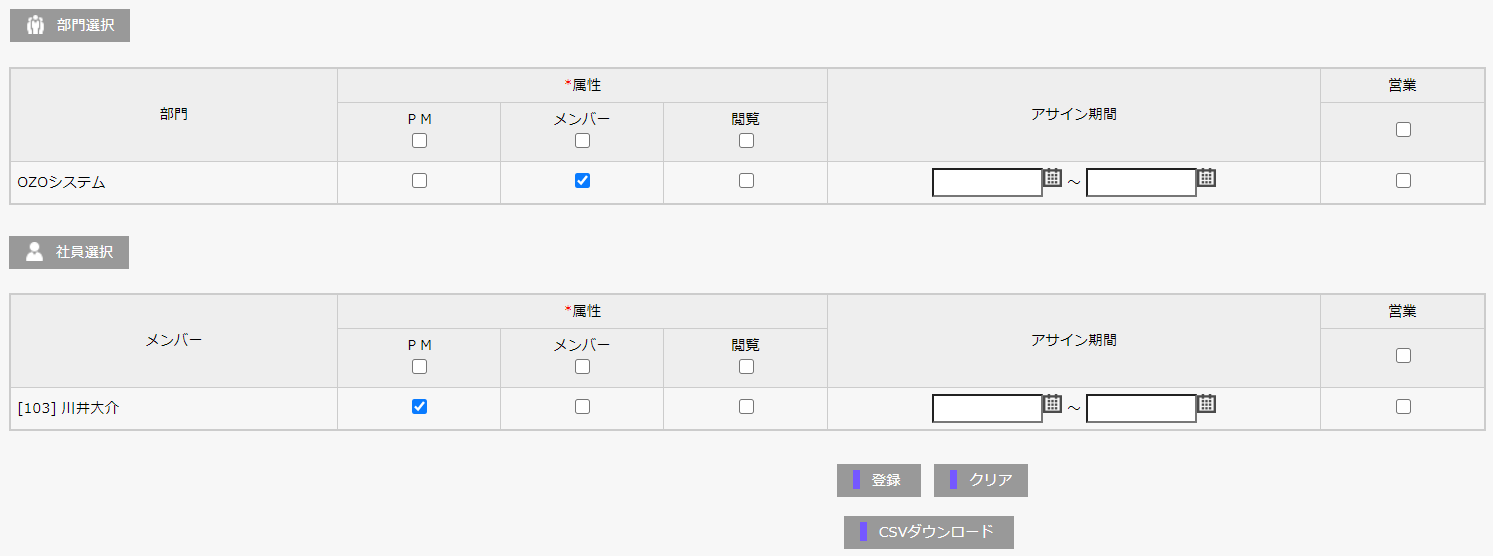Open end date calendar for 川井大介 row
Image resolution: width=1493 pixels, height=556 pixels.
pos(1206,404)
